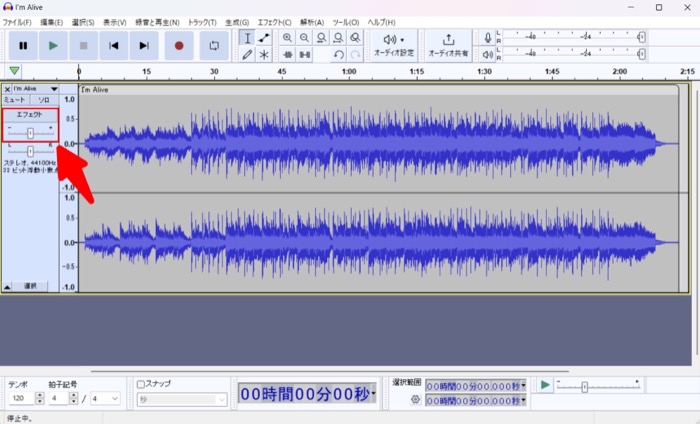Open the 録音と再生(N) menu
The height and width of the screenshot is (424, 700).
tap(157, 22)
